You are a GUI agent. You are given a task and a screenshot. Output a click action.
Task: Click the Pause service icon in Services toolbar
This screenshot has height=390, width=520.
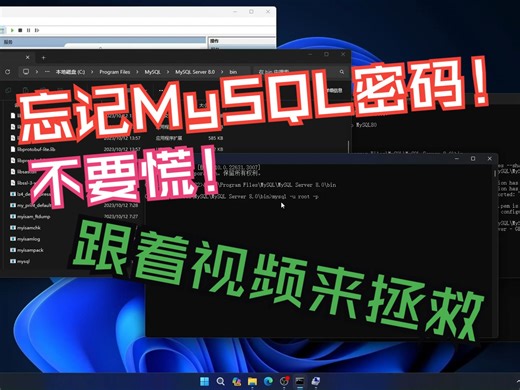(x=28, y=30)
